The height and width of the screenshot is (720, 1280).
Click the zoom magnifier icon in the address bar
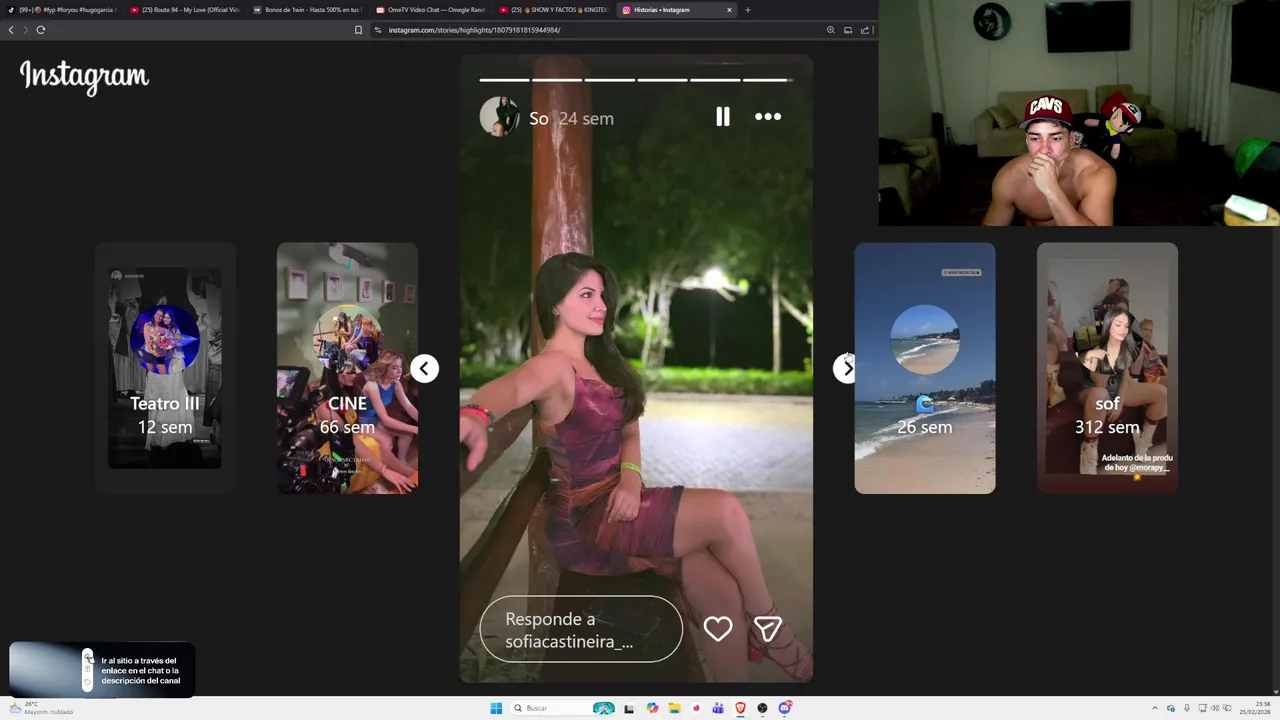(830, 30)
